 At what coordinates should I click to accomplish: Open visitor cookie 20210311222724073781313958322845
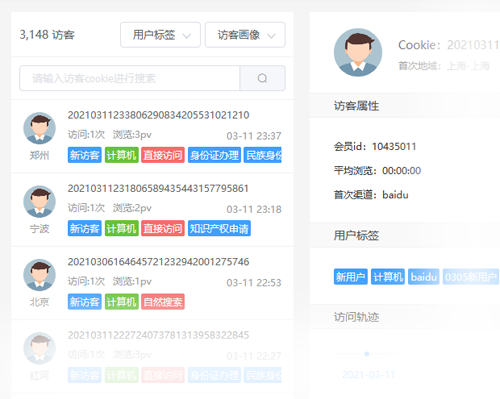click(158, 335)
